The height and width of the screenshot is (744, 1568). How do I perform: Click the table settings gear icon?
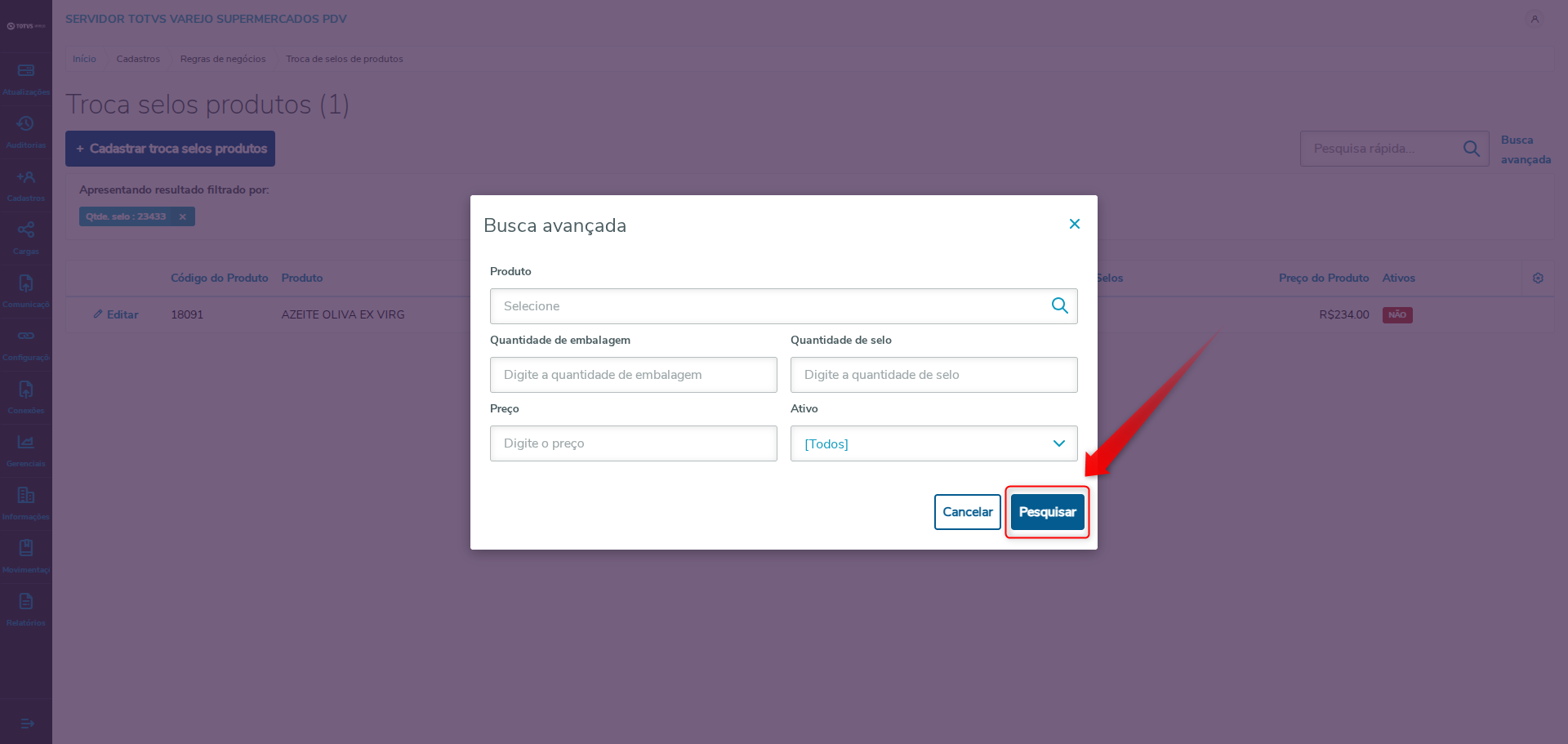coord(1538,278)
